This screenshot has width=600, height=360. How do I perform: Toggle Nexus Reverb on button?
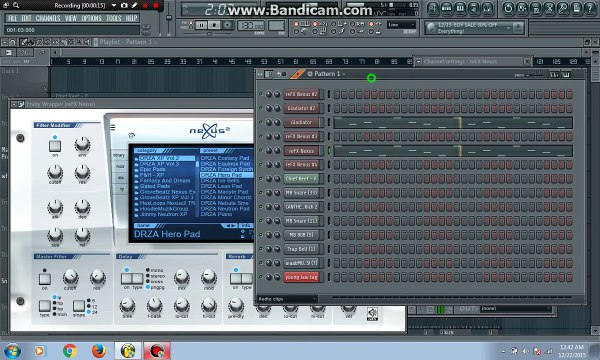[235, 279]
